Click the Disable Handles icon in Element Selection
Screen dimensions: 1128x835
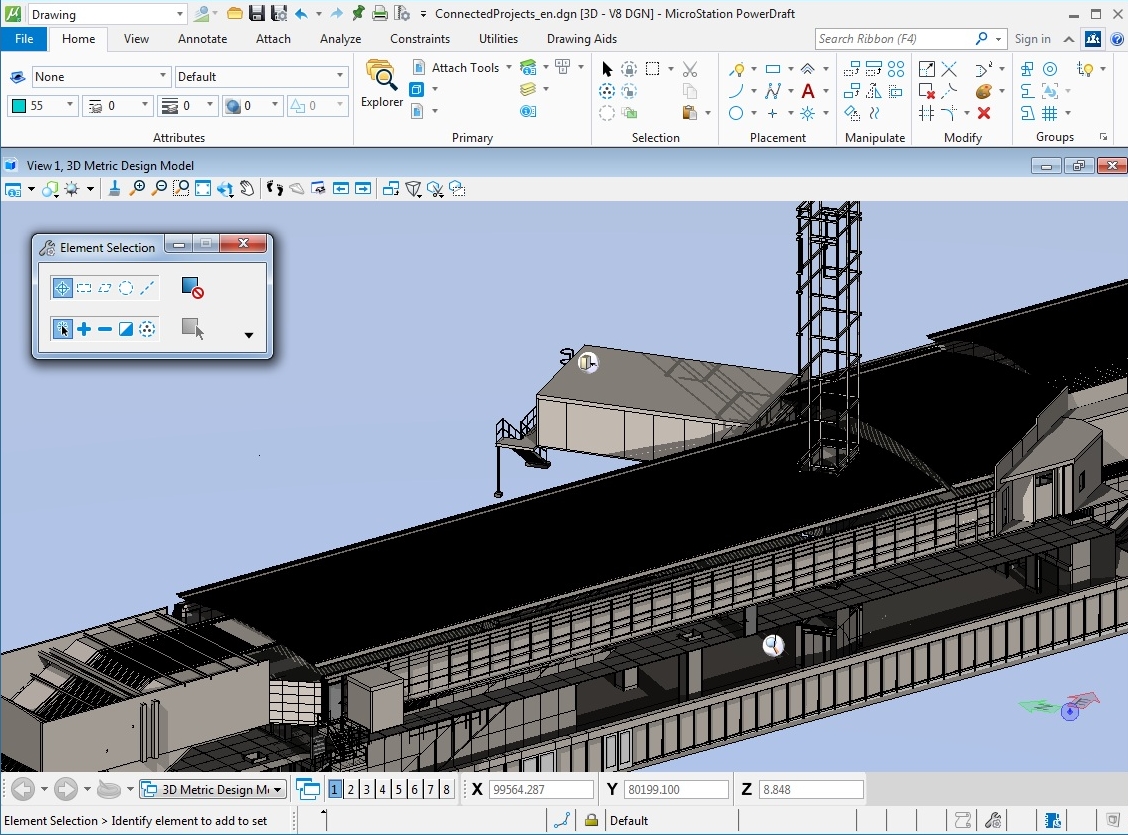click(192, 288)
